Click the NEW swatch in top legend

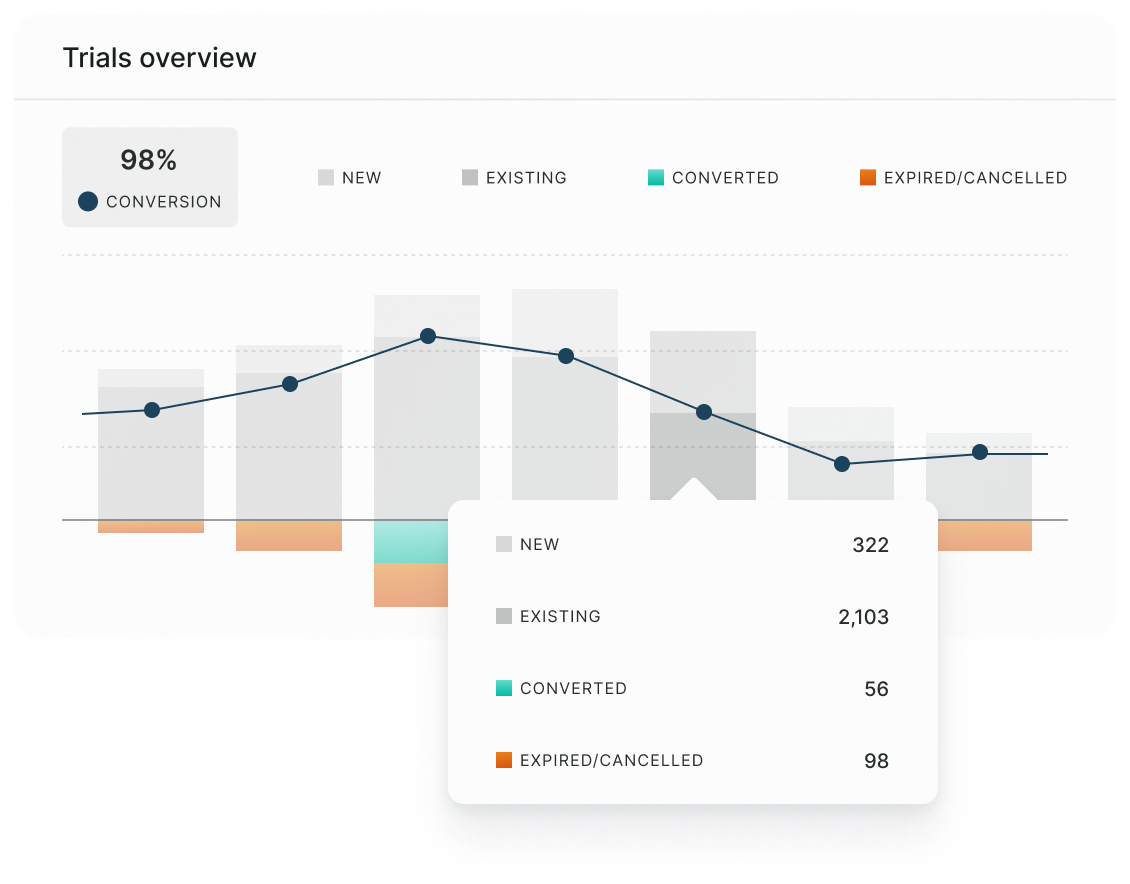326,178
